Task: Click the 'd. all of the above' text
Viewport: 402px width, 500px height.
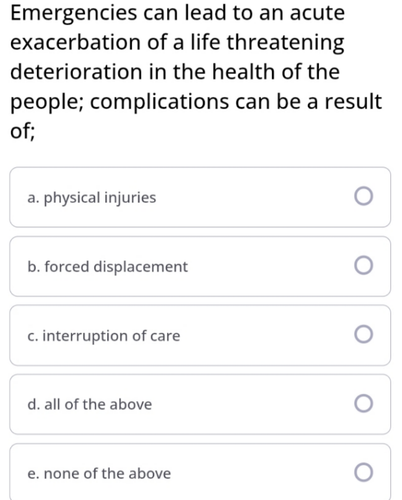Action: point(90,404)
